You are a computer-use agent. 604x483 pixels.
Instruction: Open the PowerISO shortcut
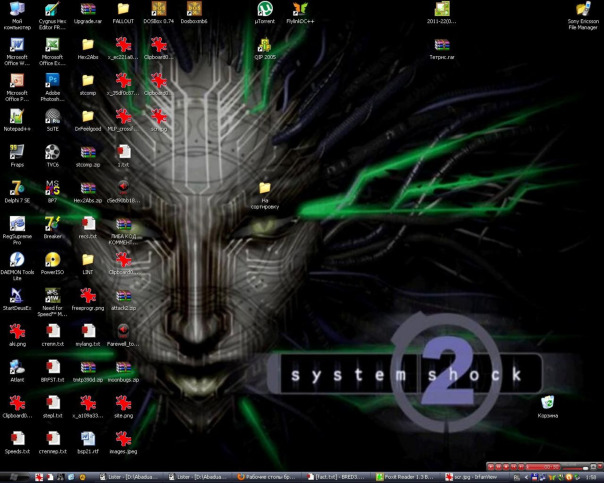coord(52,263)
